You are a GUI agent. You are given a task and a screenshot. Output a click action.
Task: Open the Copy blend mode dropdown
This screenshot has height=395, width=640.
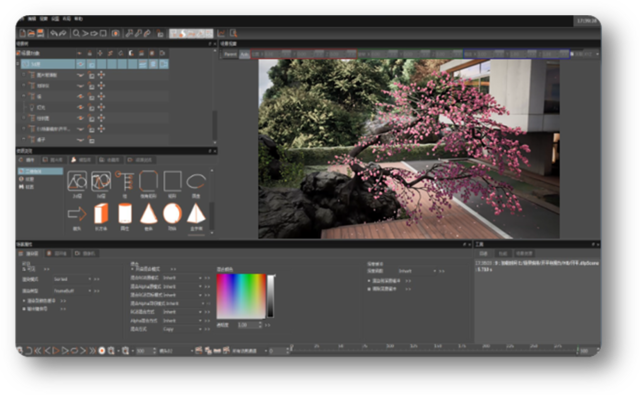[x=182, y=329]
